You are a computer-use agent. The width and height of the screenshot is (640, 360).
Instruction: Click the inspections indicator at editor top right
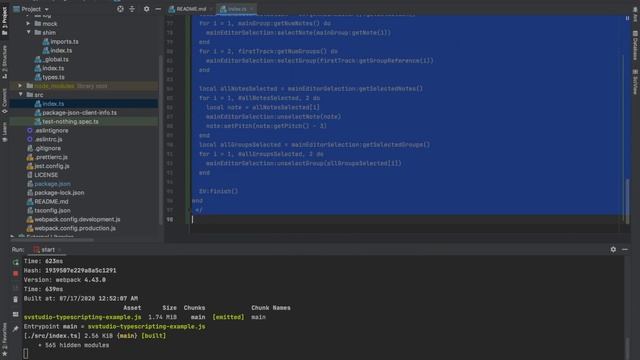point(627,18)
